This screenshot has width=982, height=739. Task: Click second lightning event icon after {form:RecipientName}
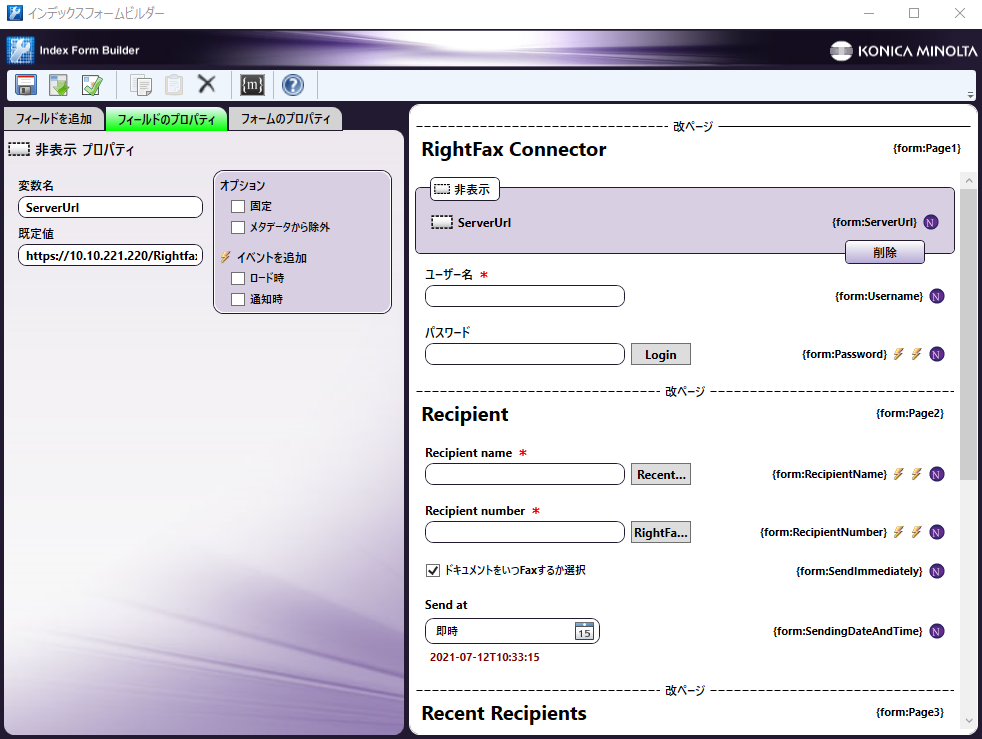[x=917, y=474]
